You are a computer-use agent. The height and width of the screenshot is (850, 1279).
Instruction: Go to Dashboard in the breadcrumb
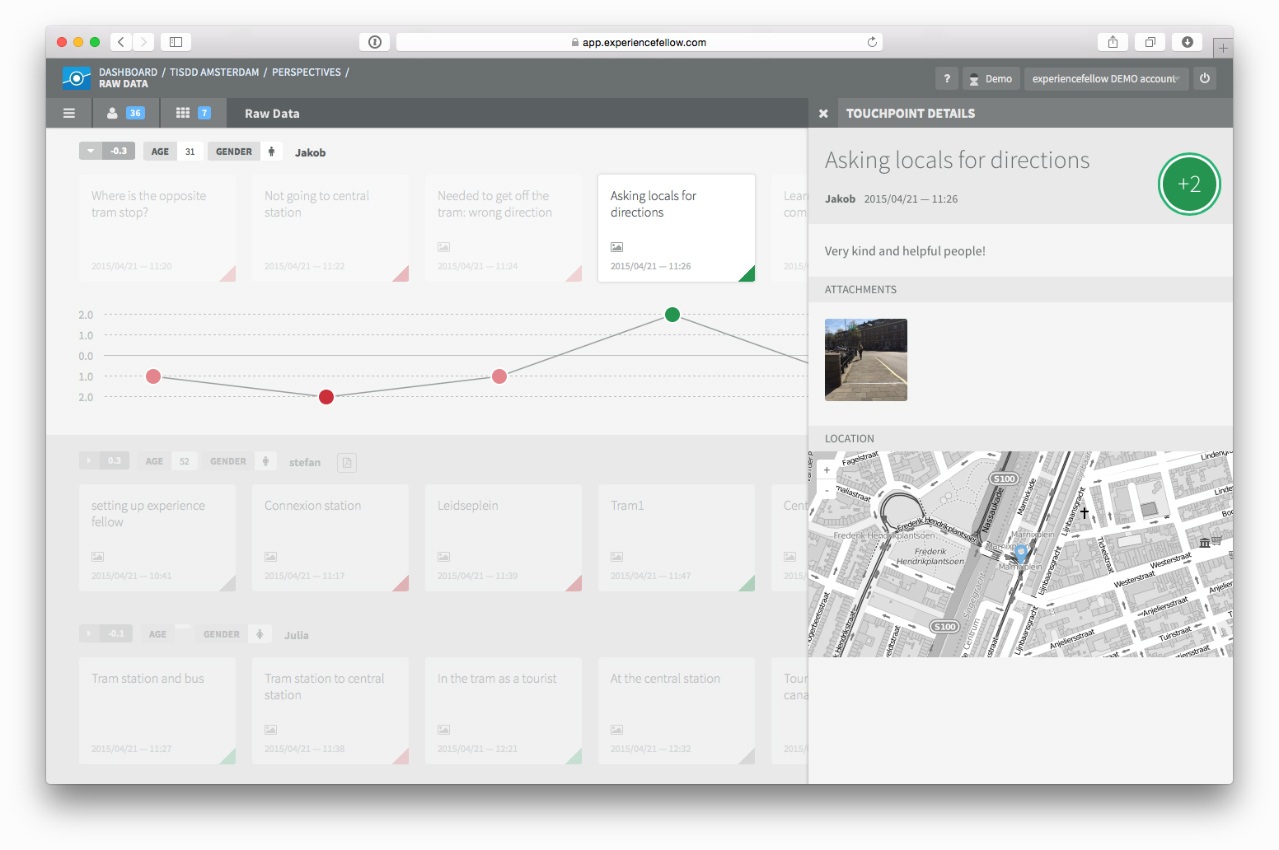[128, 72]
